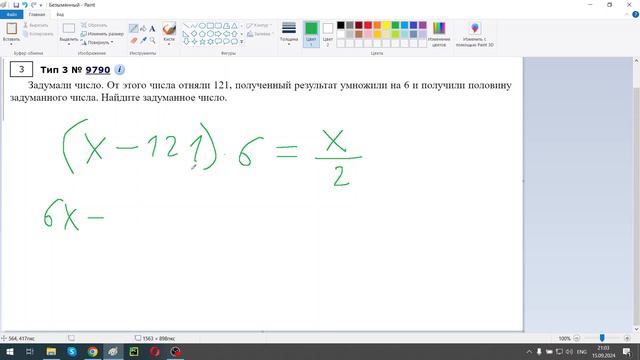The image size is (640, 360).
Task: Expand the shapes gallery more arrow
Action: (x=242, y=42)
